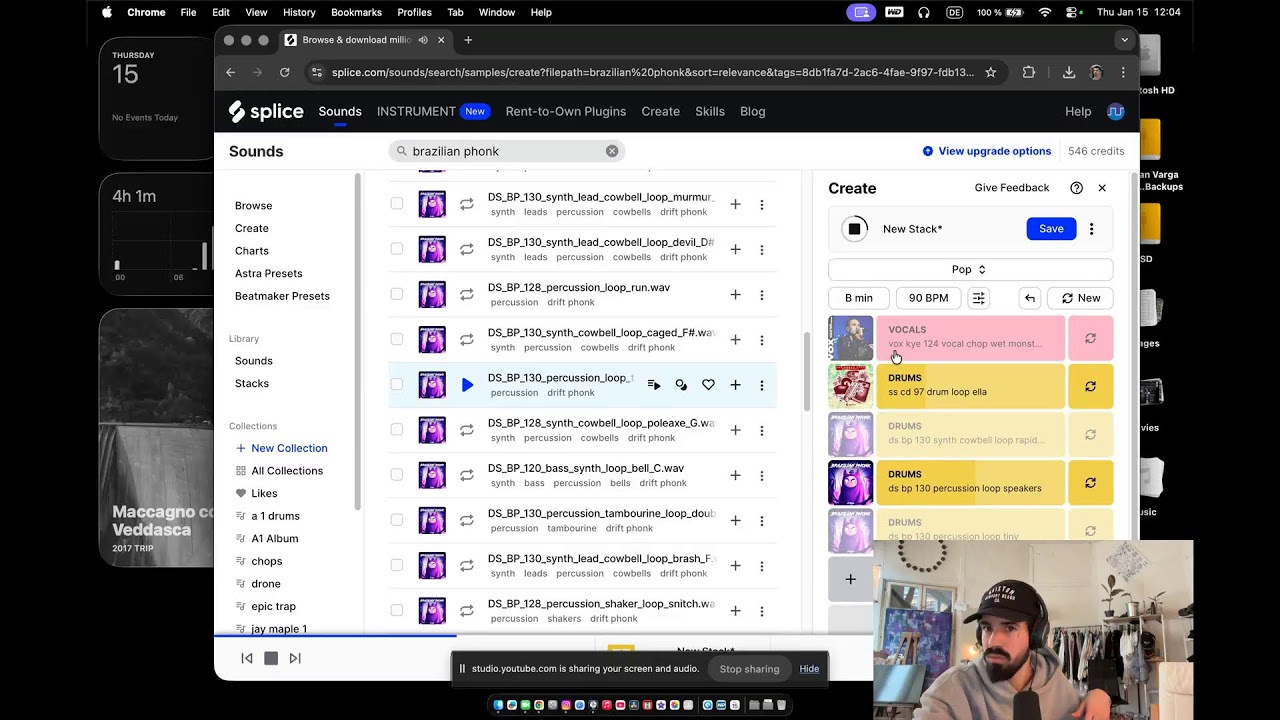Open the Create panel help icon

1076,188
